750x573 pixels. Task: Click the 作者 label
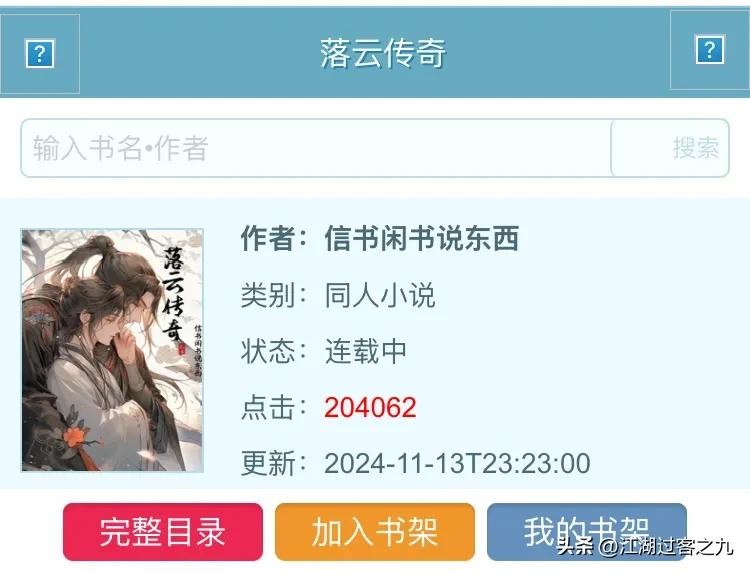click(268, 238)
